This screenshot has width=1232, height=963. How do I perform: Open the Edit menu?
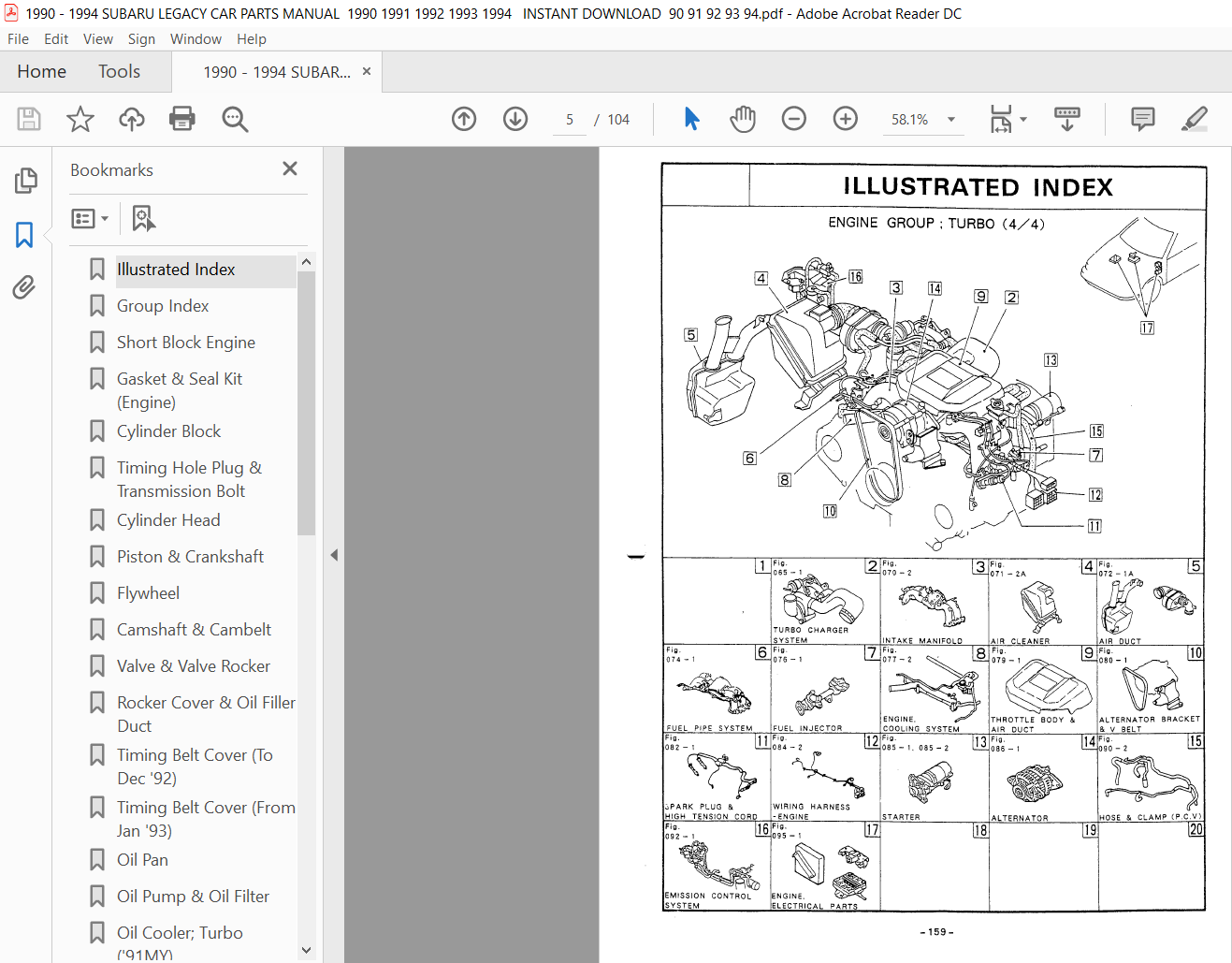pyautogui.click(x=56, y=38)
